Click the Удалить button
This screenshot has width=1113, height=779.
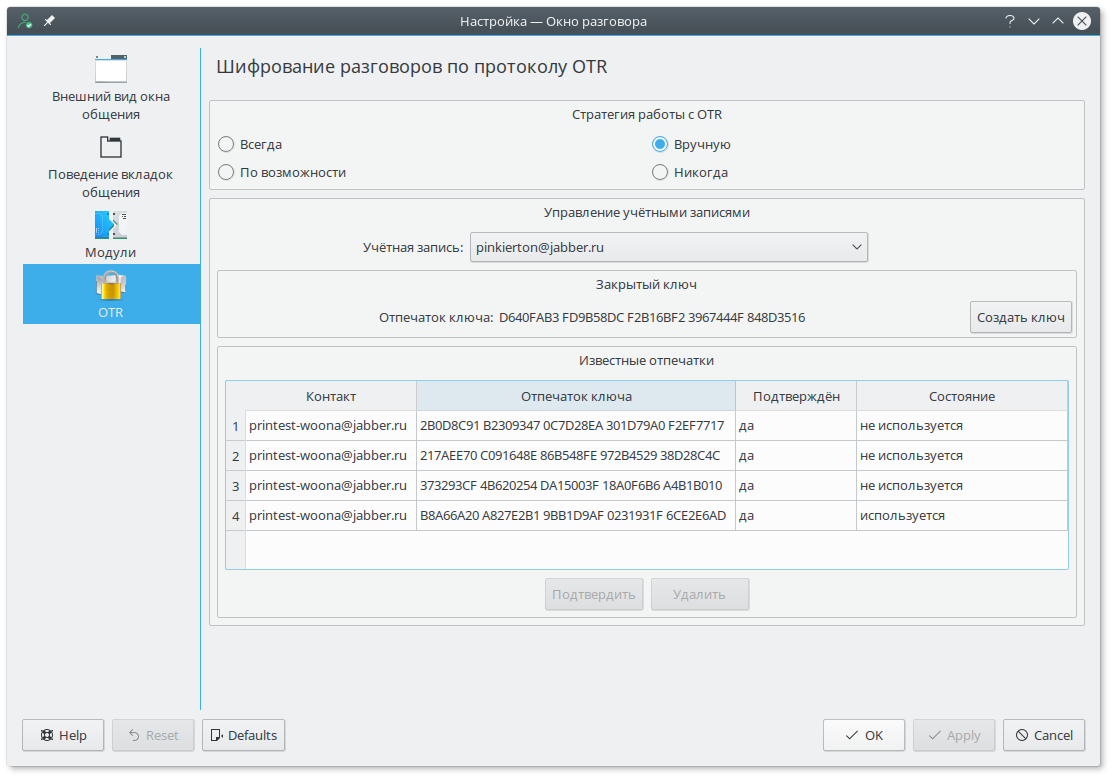pyautogui.click(x=700, y=594)
